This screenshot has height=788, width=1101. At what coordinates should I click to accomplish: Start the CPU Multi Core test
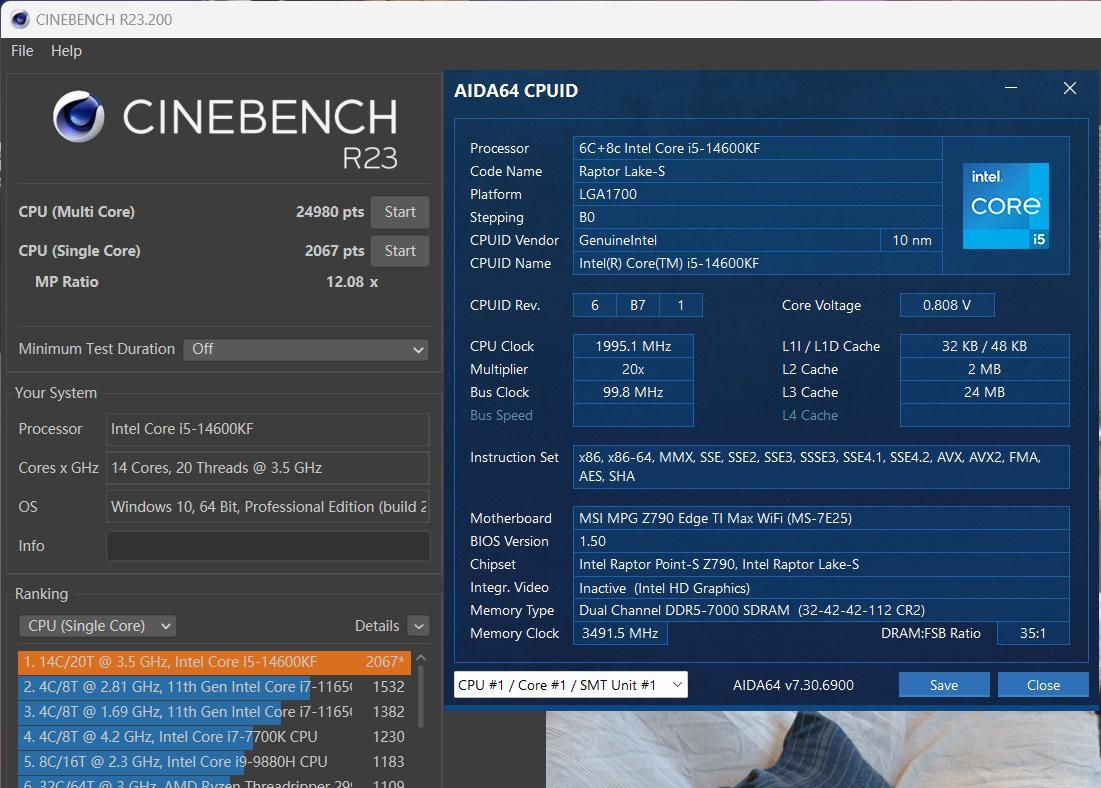(x=399, y=212)
